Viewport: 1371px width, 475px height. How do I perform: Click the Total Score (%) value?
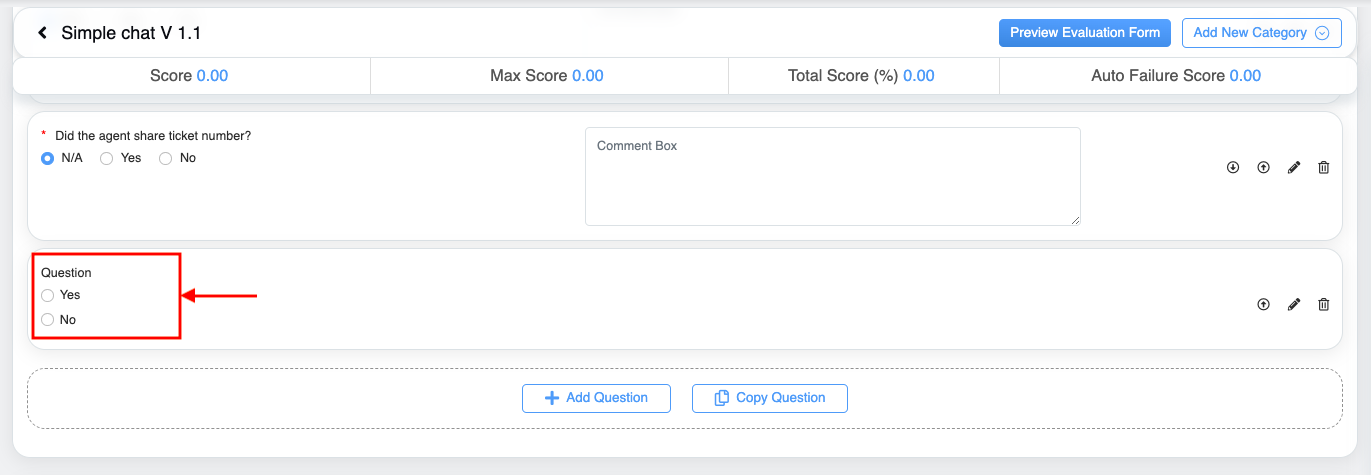coord(919,76)
